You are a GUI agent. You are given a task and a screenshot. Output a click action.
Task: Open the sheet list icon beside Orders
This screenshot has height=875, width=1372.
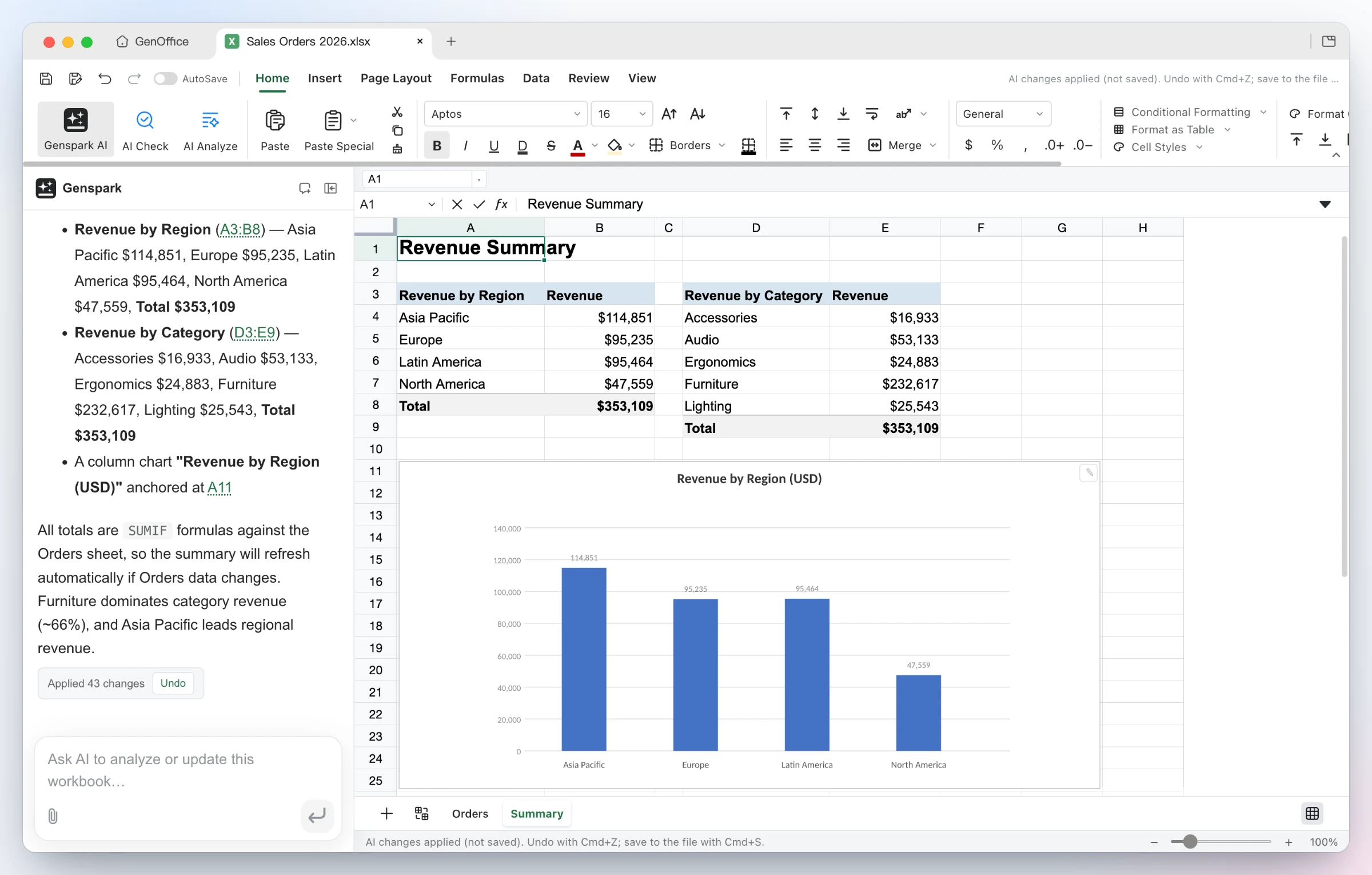coord(421,813)
